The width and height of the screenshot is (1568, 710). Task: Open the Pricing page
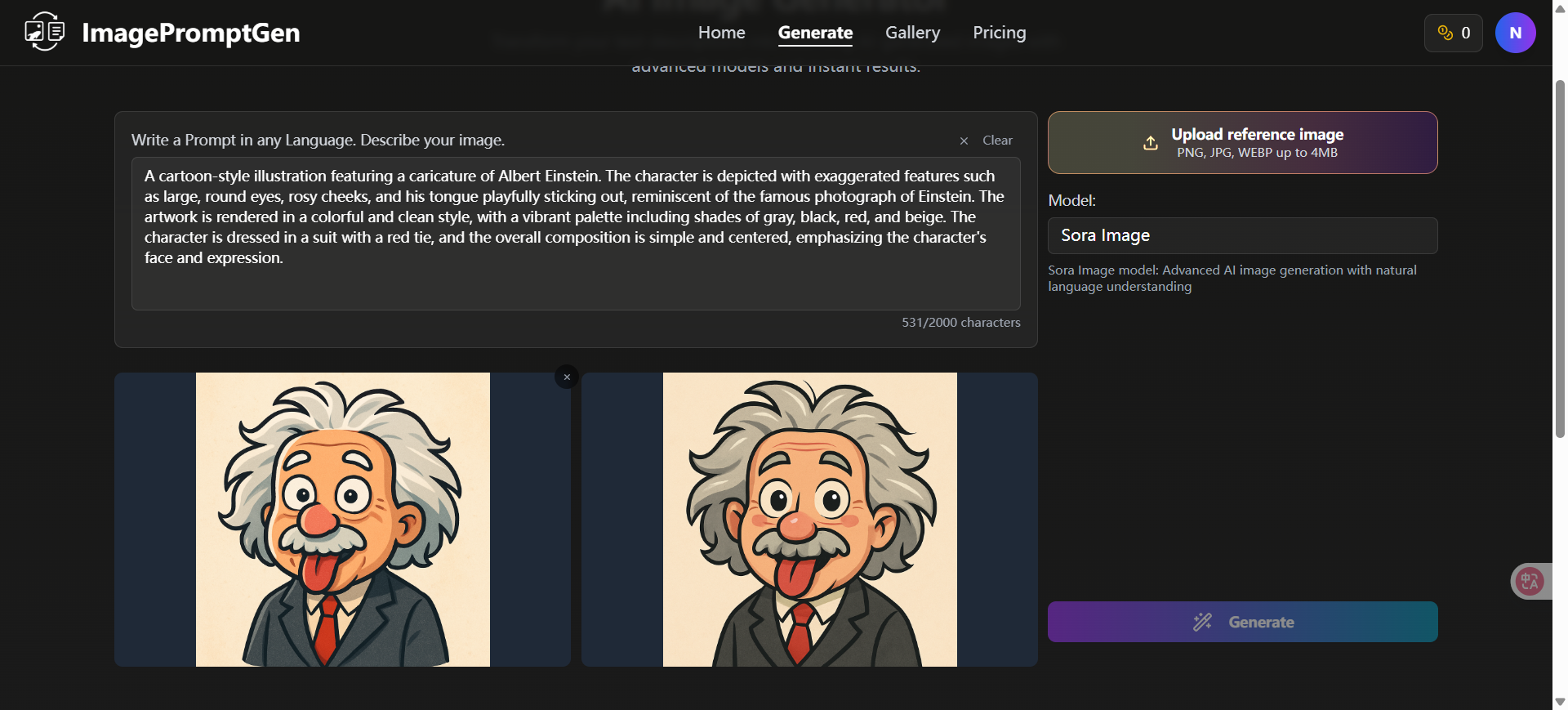point(999,33)
